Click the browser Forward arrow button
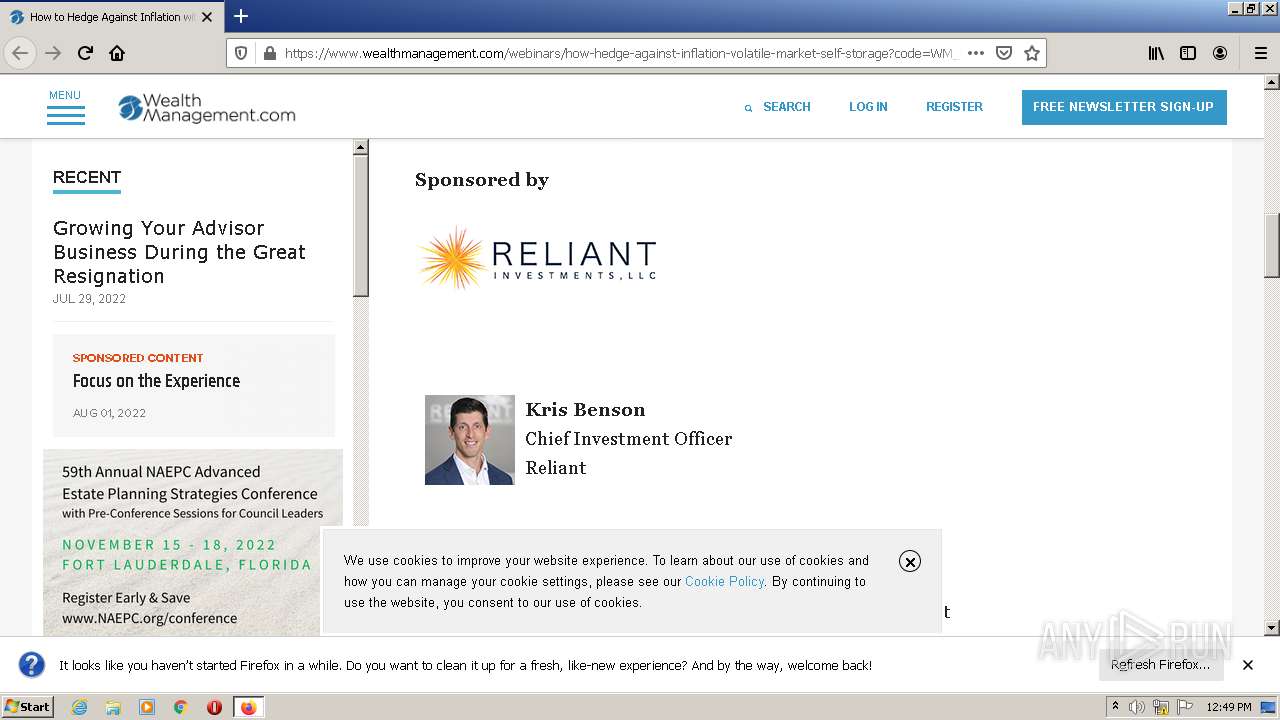The width and height of the screenshot is (1280, 720). pos(53,53)
